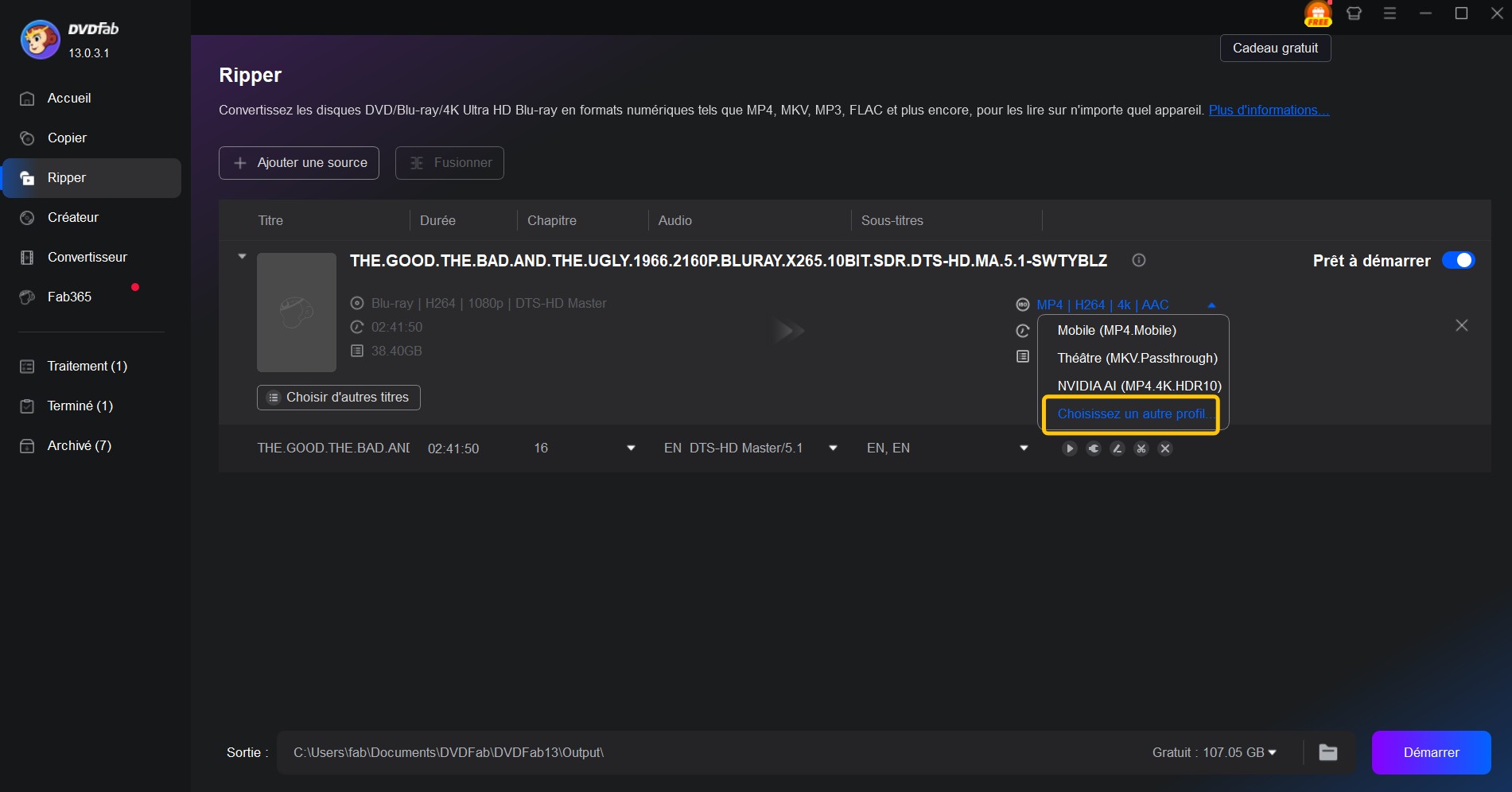This screenshot has height=792, width=1512.
Task: Click the Fab365 globe icon
Action: 27,297
